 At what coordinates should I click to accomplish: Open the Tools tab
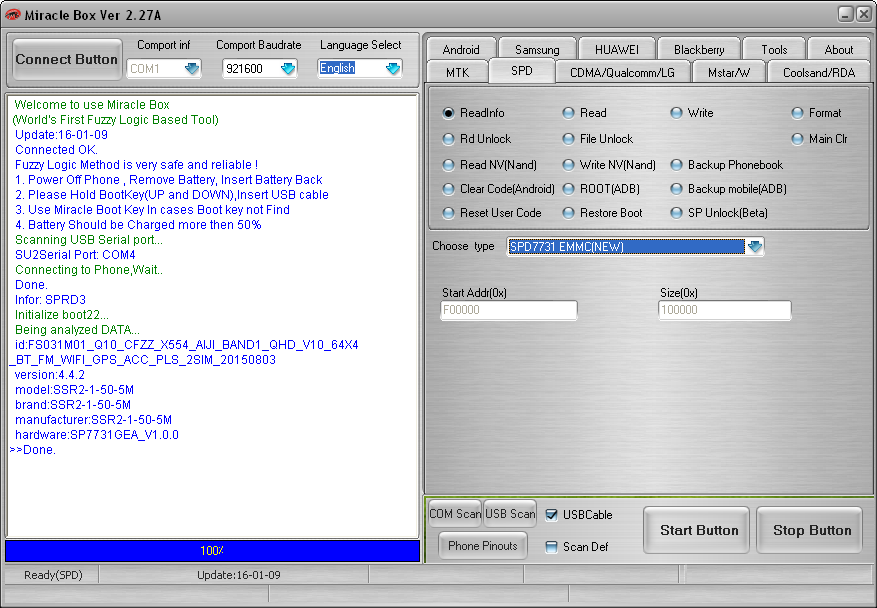(x=774, y=50)
